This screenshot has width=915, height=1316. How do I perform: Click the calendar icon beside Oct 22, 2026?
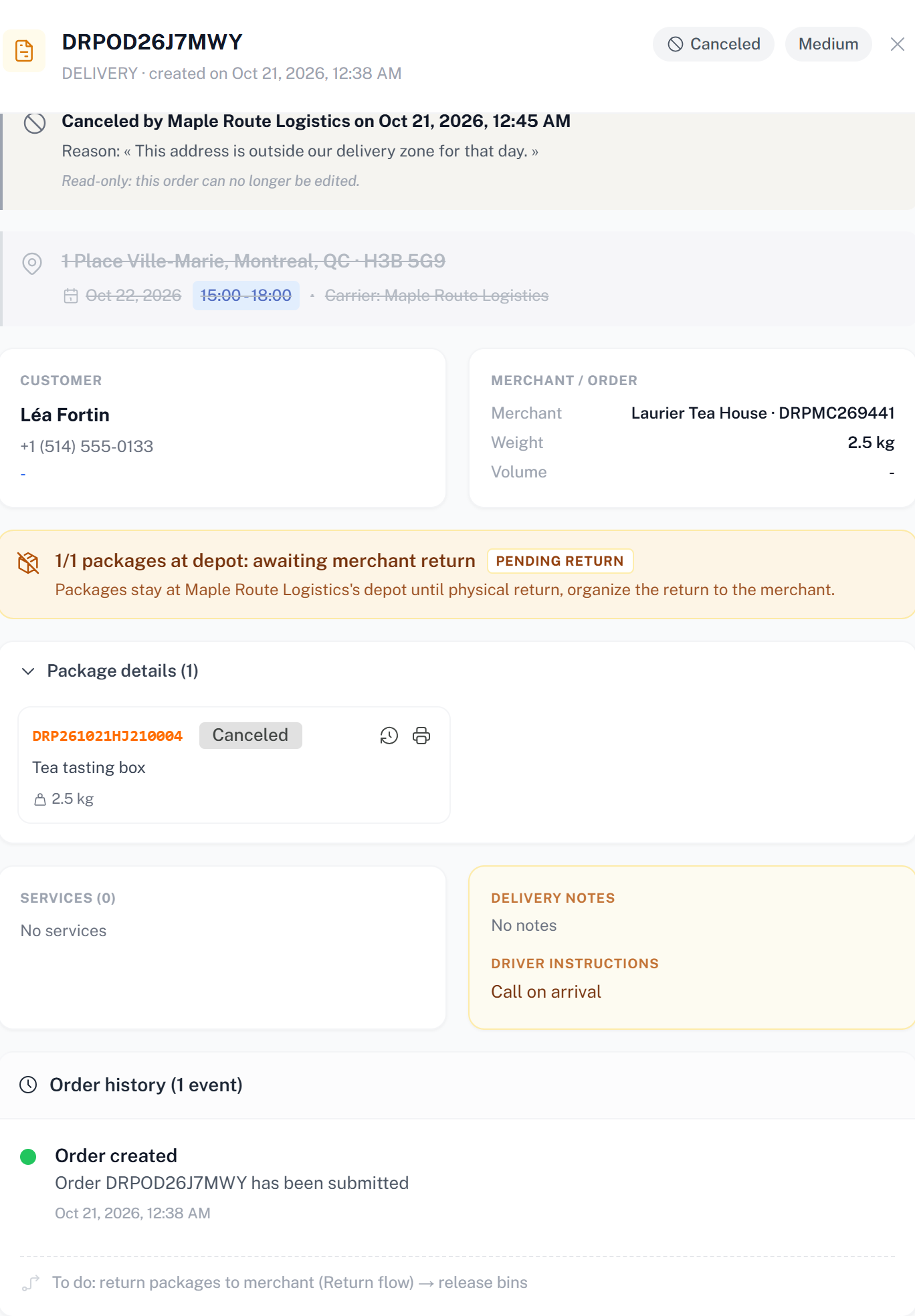coord(71,296)
